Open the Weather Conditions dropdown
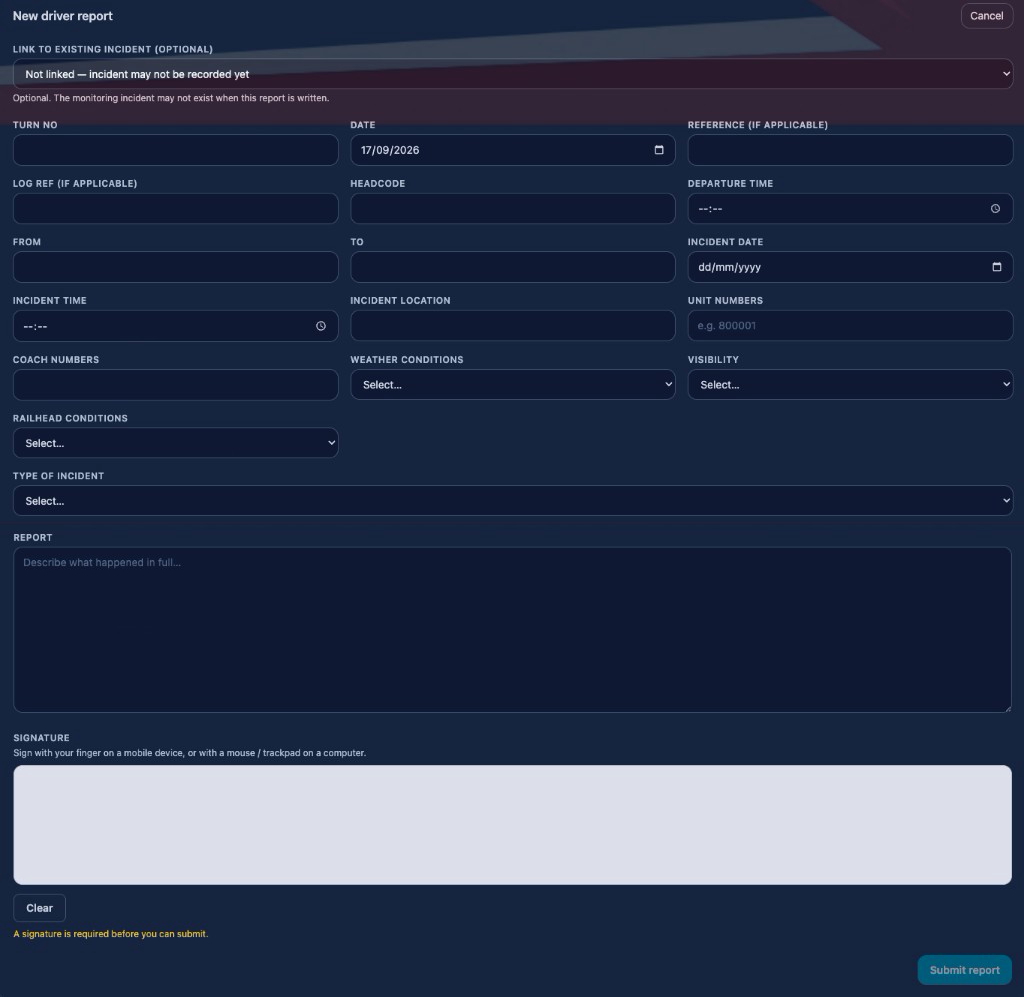The image size is (1024, 997). coord(513,385)
